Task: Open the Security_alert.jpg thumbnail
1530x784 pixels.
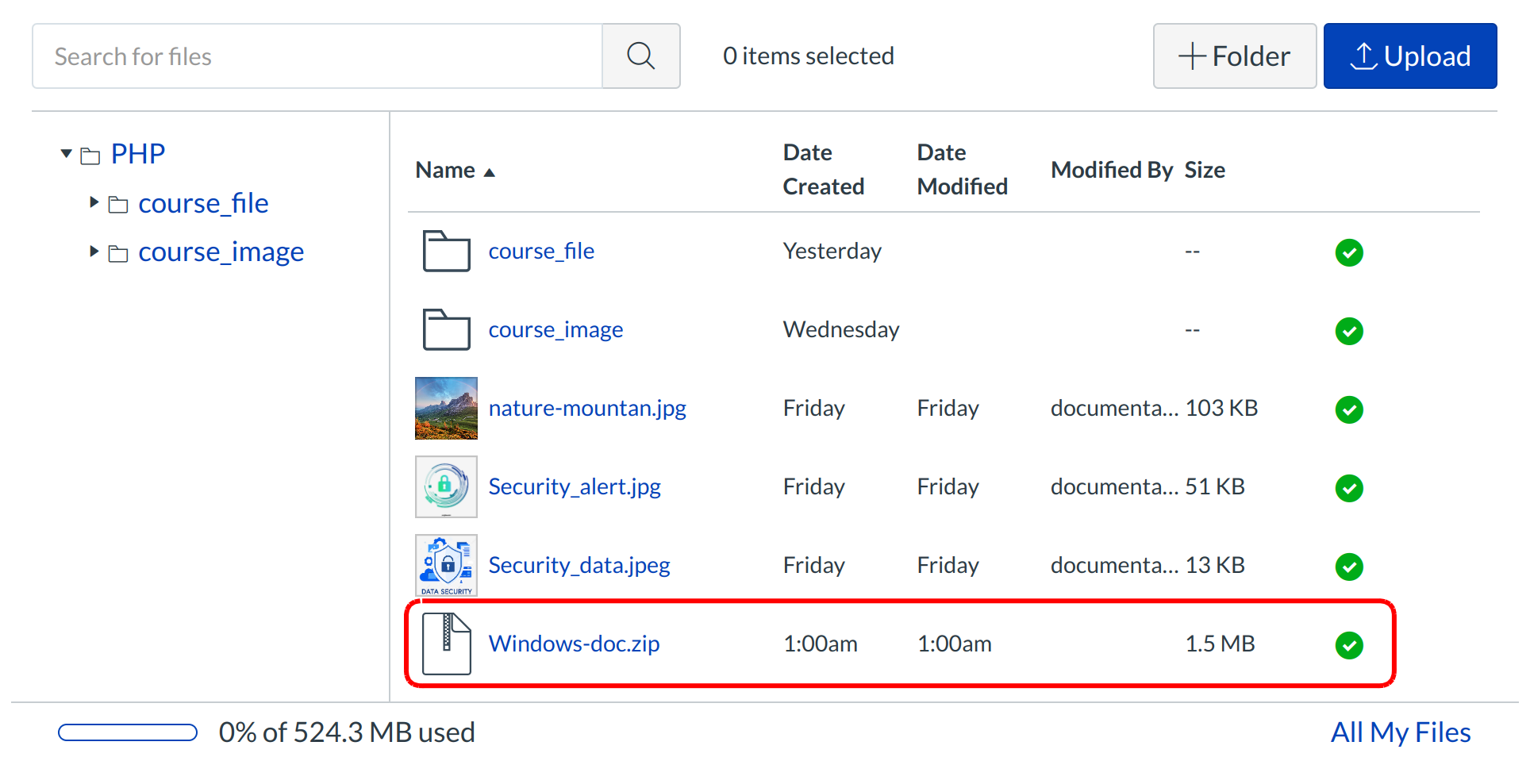Action: (446, 486)
